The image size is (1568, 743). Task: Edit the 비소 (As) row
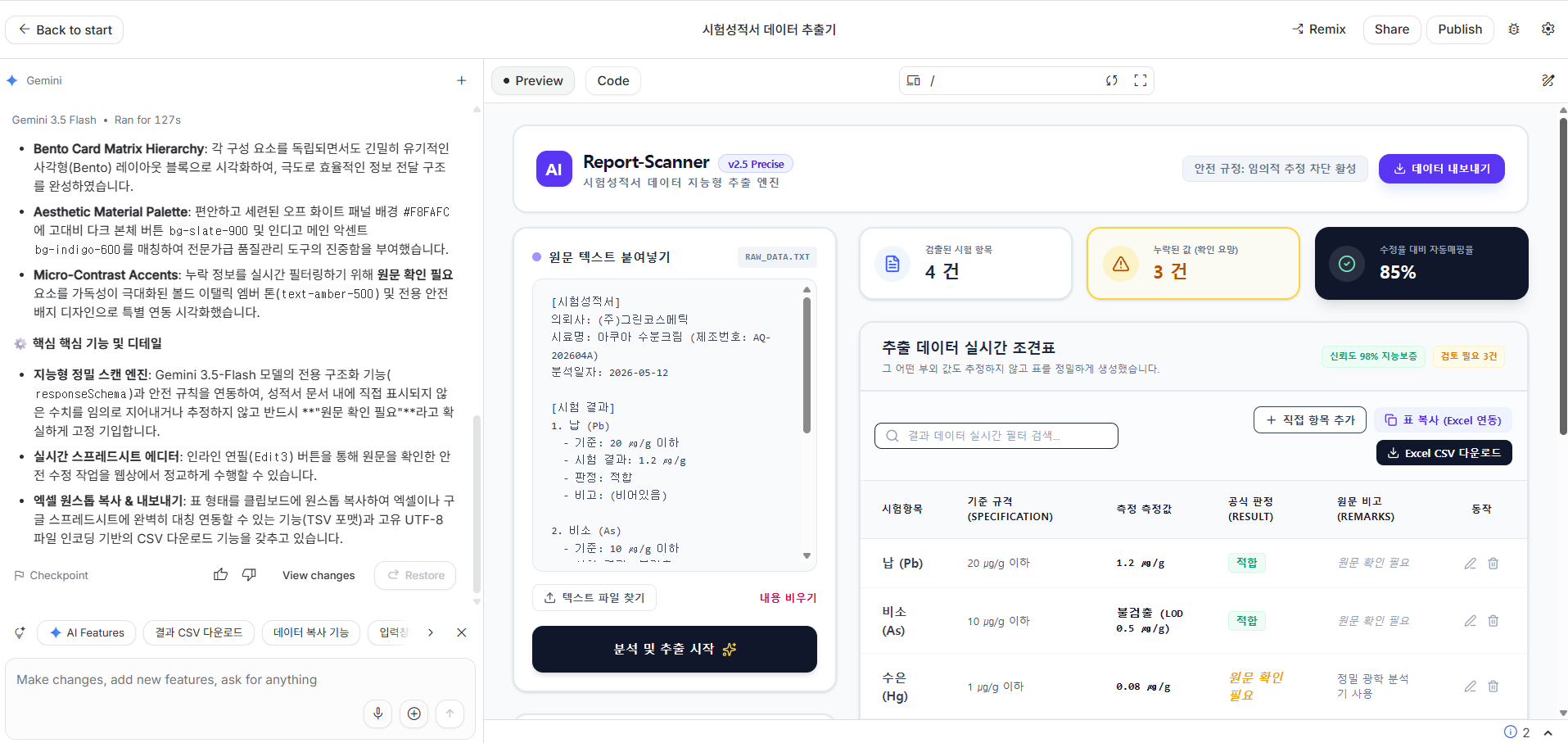coord(1471,621)
